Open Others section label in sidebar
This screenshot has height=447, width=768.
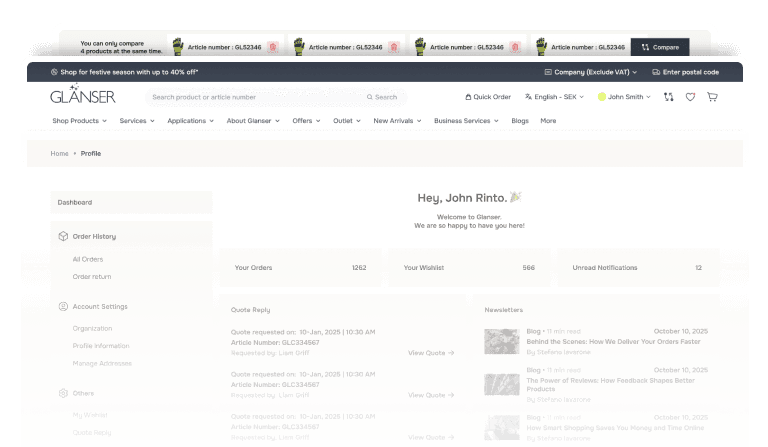tap(83, 393)
